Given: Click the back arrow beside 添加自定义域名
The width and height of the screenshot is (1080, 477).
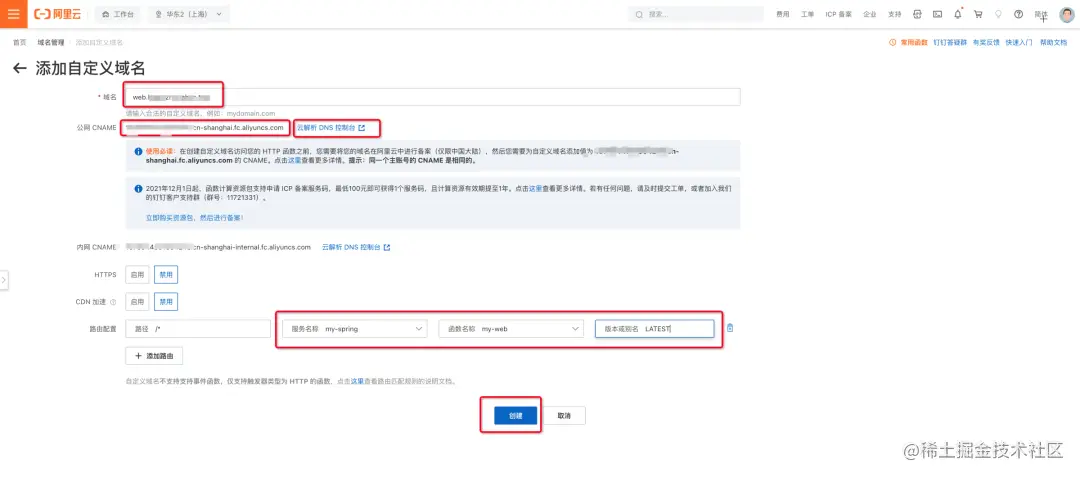Looking at the screenshot, I should 20,68.
